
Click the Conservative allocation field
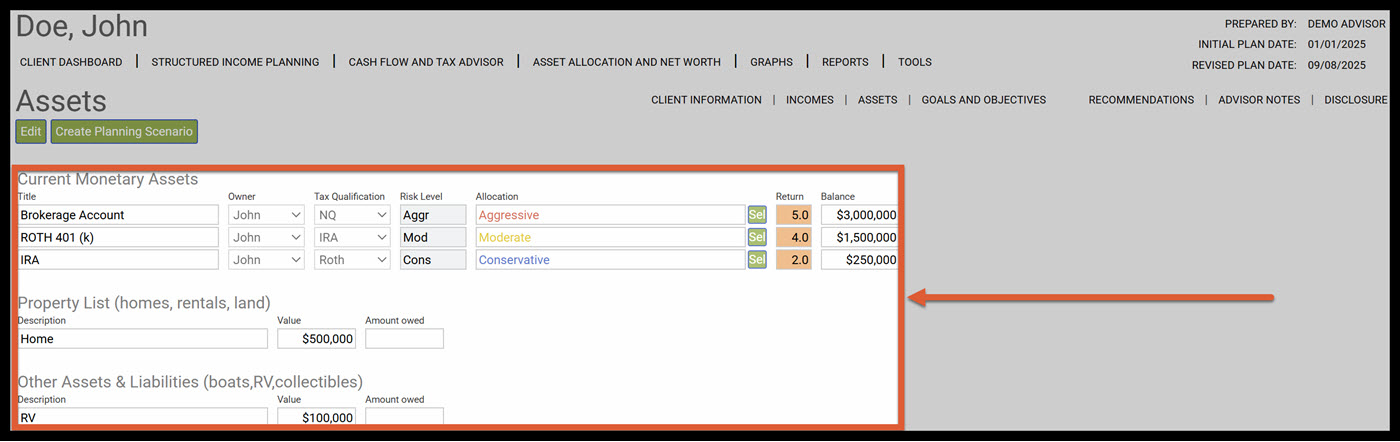tap(610, 260)
